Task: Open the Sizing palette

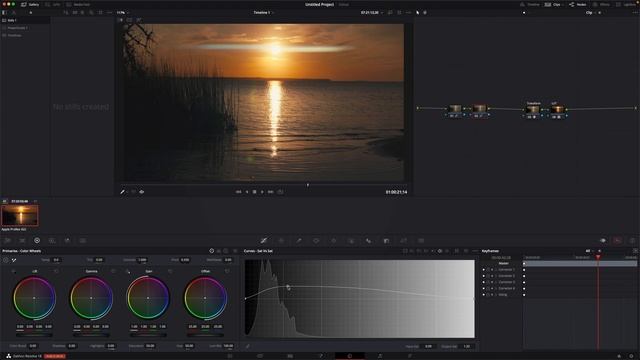Action: point(403,241)
